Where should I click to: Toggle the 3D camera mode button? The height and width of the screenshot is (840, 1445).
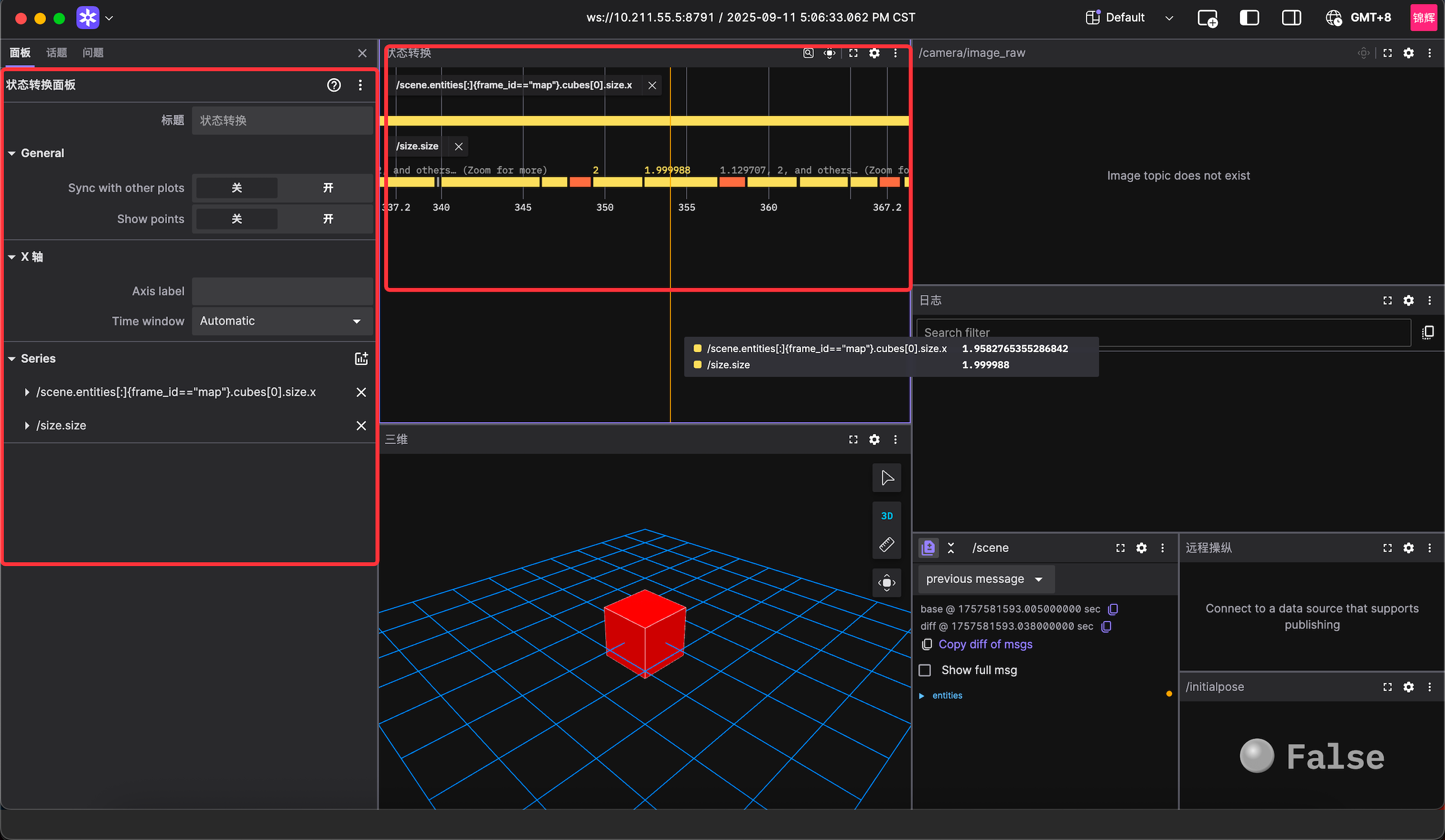tap(887, 515)
